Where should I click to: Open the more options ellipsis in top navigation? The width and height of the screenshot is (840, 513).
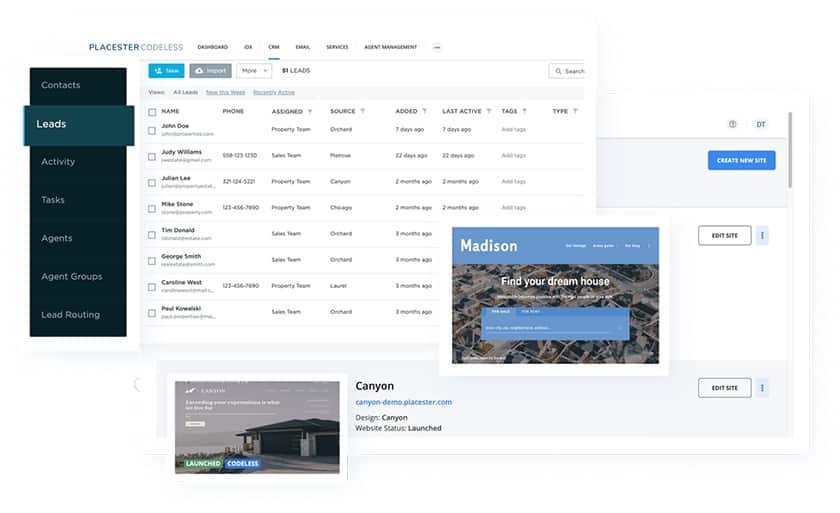[x=437, y=47]
